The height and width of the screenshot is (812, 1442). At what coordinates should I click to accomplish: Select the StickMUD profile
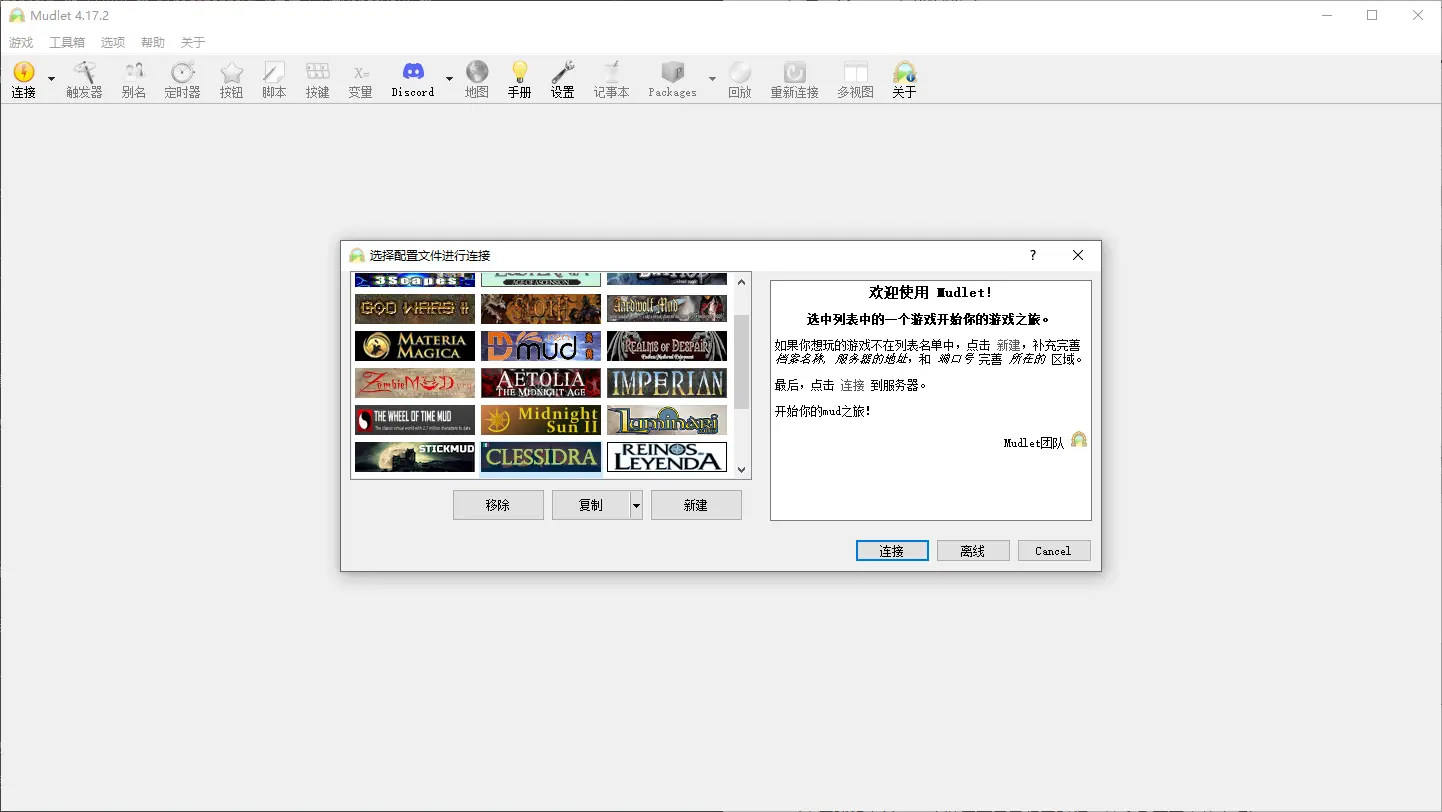click(x=415, y=457)
